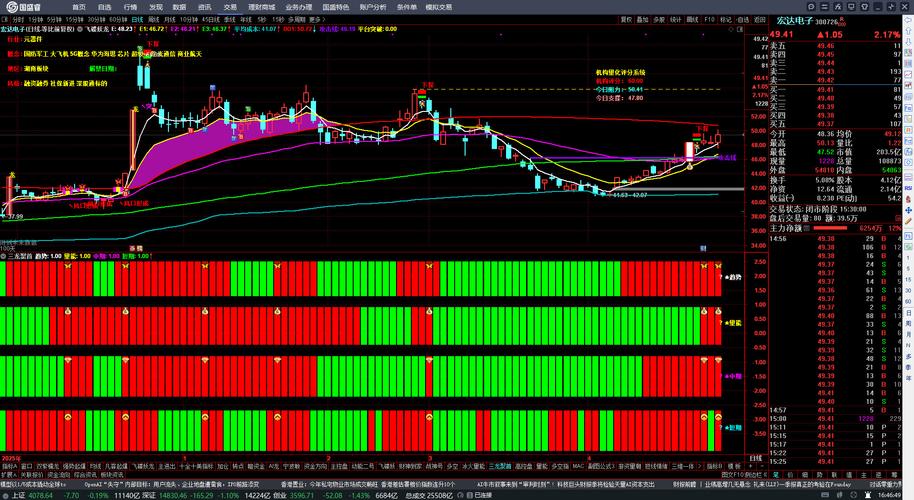Image resolution: width=914 pixels, height=500 pixels.
Task: Click the 返回 button
Action: 760,19
